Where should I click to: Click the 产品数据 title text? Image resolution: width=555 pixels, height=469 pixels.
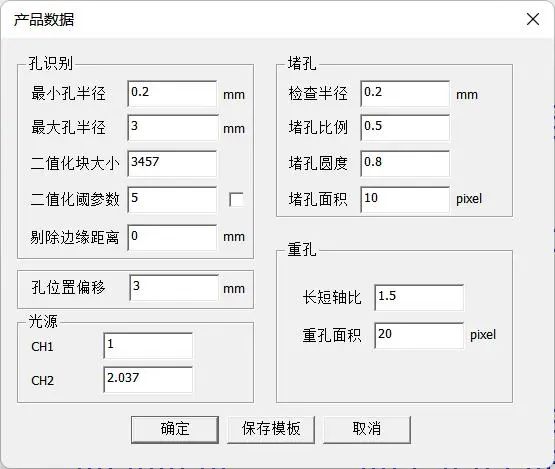click(44, 19)
